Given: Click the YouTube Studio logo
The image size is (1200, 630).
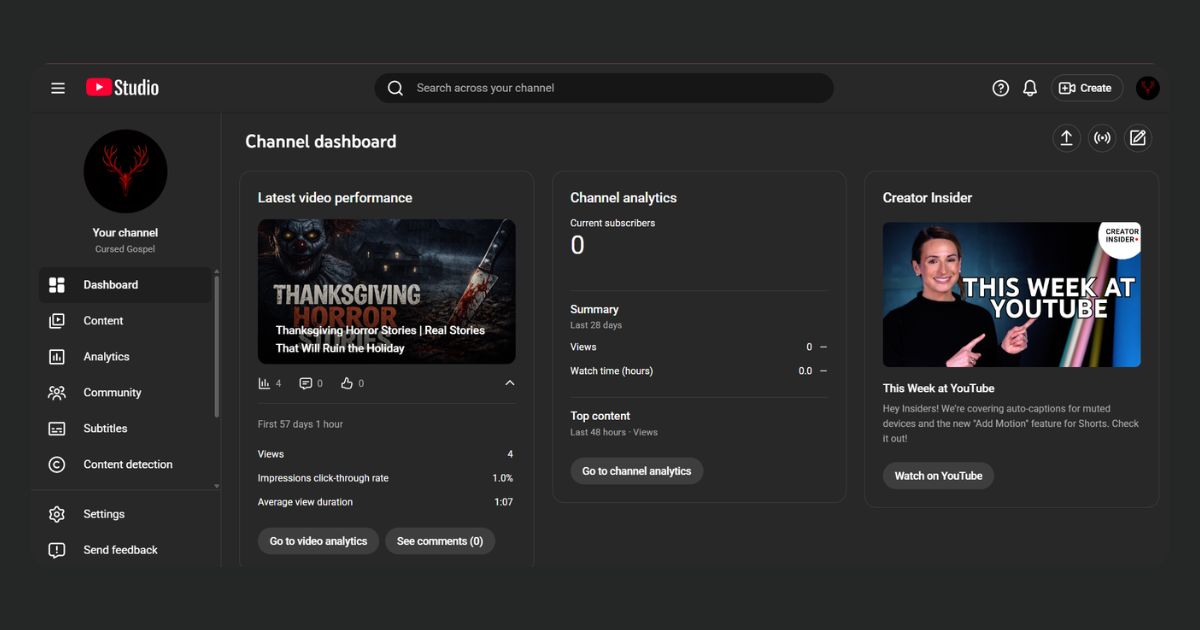Looking at the screenshot, I should coord(122,88).
